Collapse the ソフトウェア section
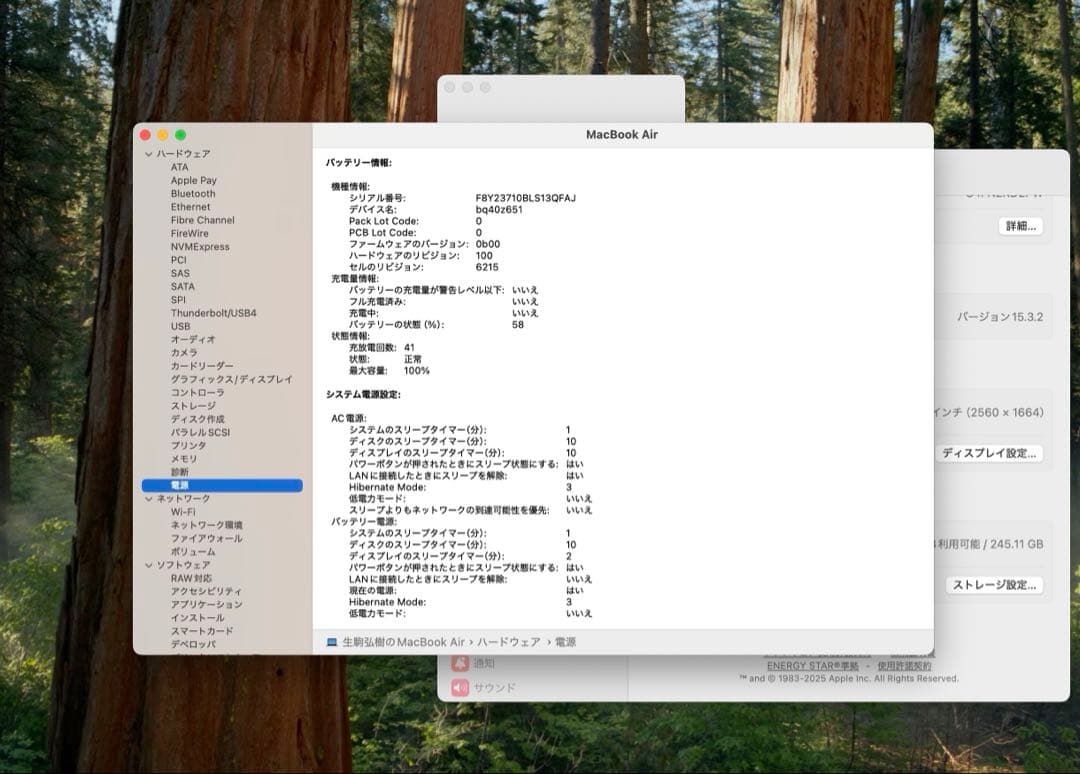The height and width of the screenshot is (774, 1080). [x=149, y=565]
